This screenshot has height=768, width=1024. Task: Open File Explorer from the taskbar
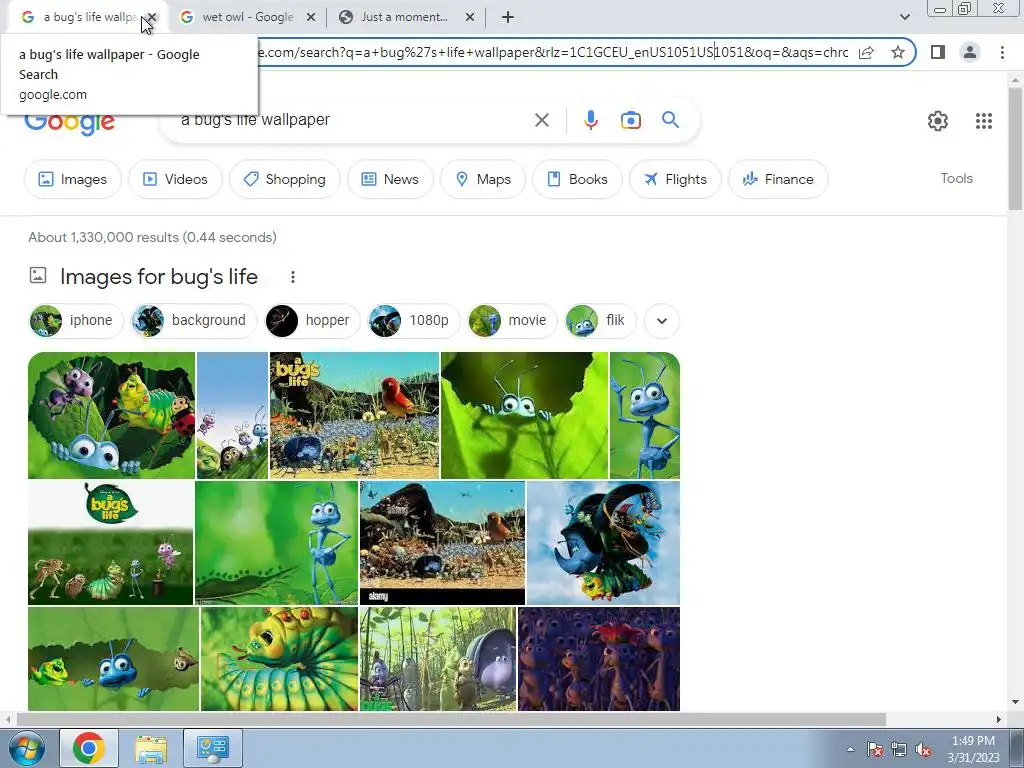click(x=151, y=748)
